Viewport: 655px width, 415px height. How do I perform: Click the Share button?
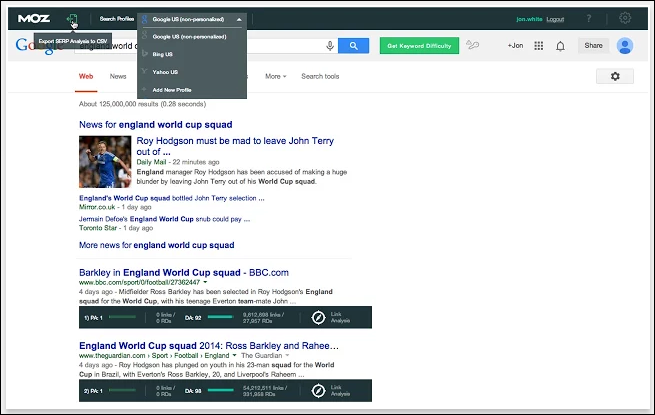click(x=593, y=46)
